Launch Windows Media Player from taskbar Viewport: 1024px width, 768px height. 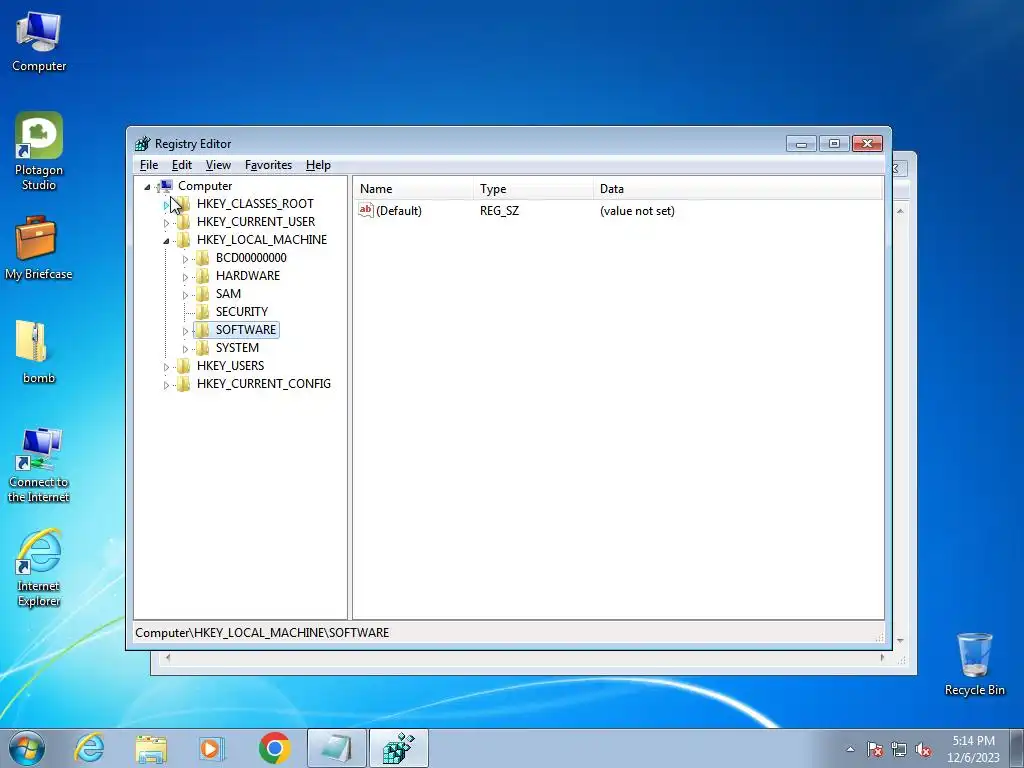pyautogui.click(x=212, y=748)
